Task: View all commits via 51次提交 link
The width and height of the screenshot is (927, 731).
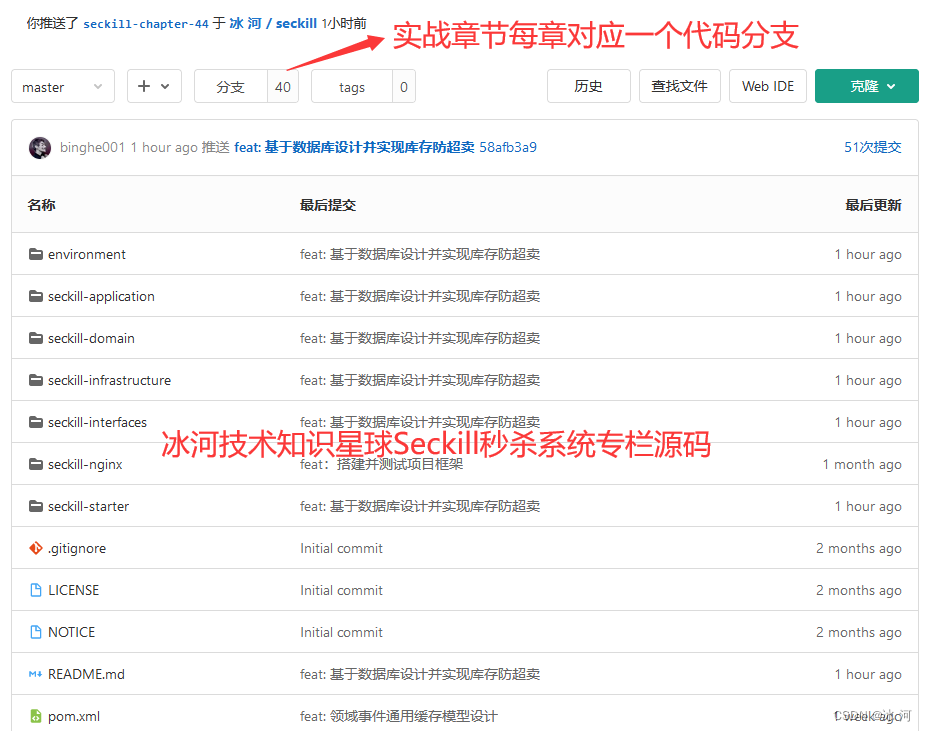Action: point(875,147)
